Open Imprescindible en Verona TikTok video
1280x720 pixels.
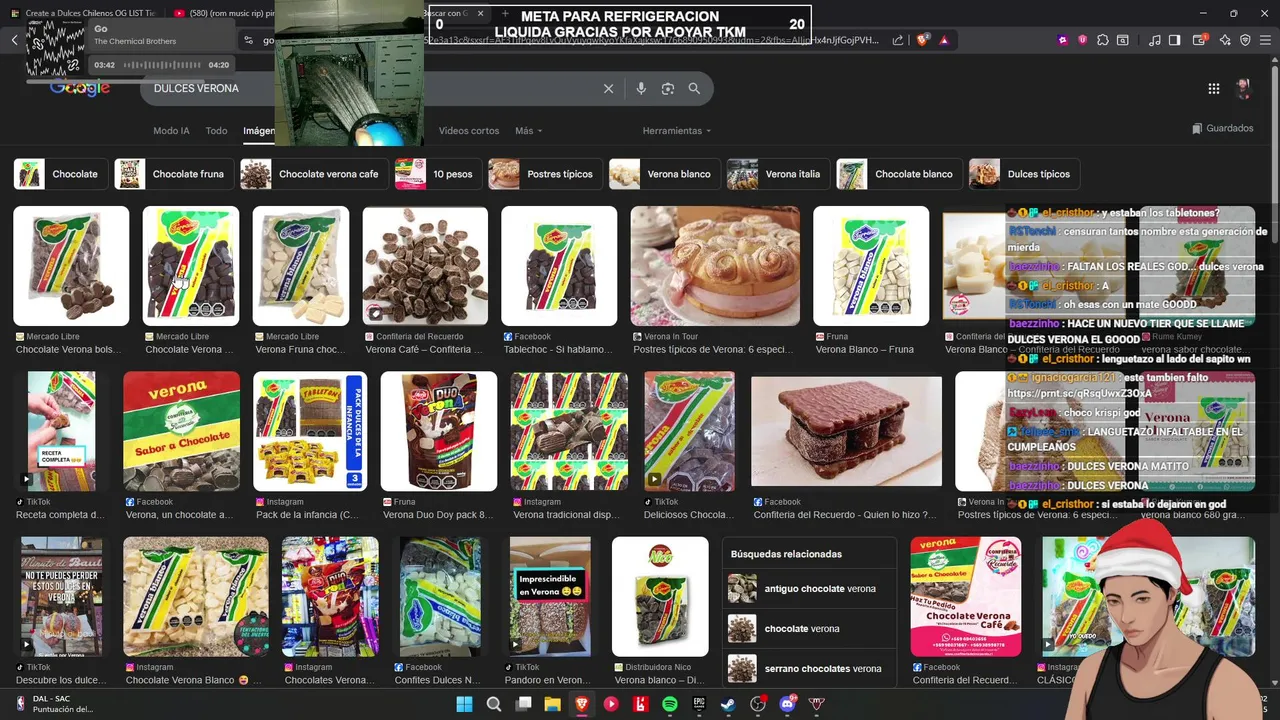pyautogui.click(x=550, y=597)
